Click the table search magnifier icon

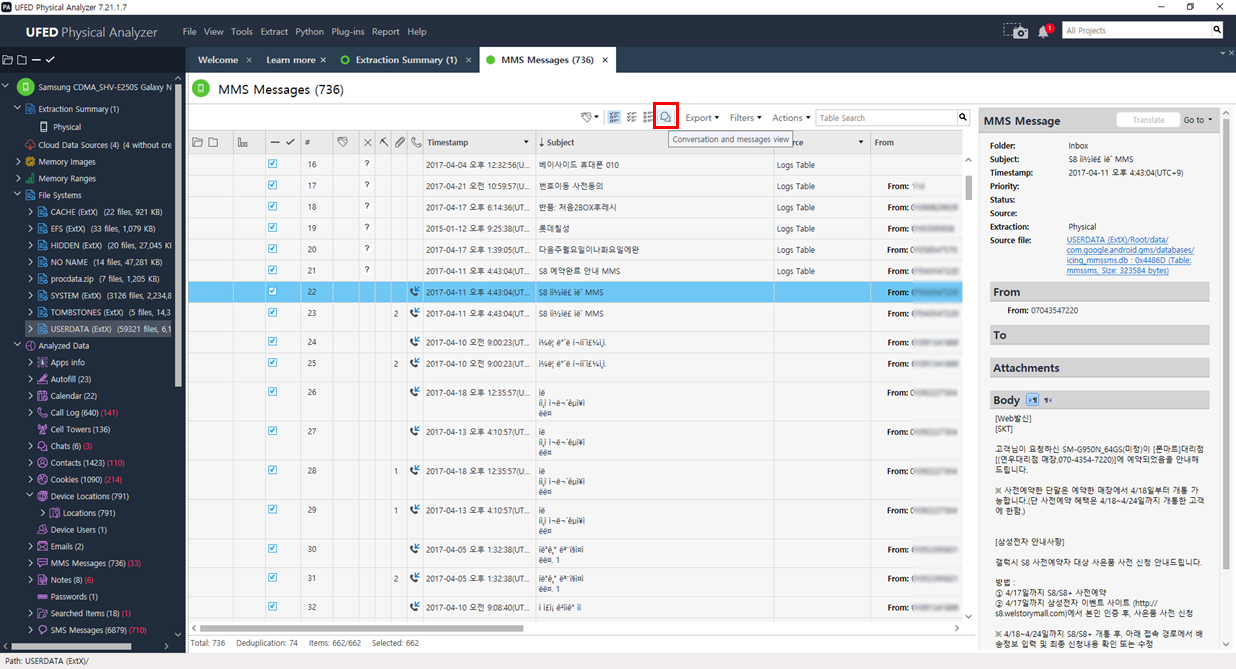pyautogui.click(x=963, y=118)
